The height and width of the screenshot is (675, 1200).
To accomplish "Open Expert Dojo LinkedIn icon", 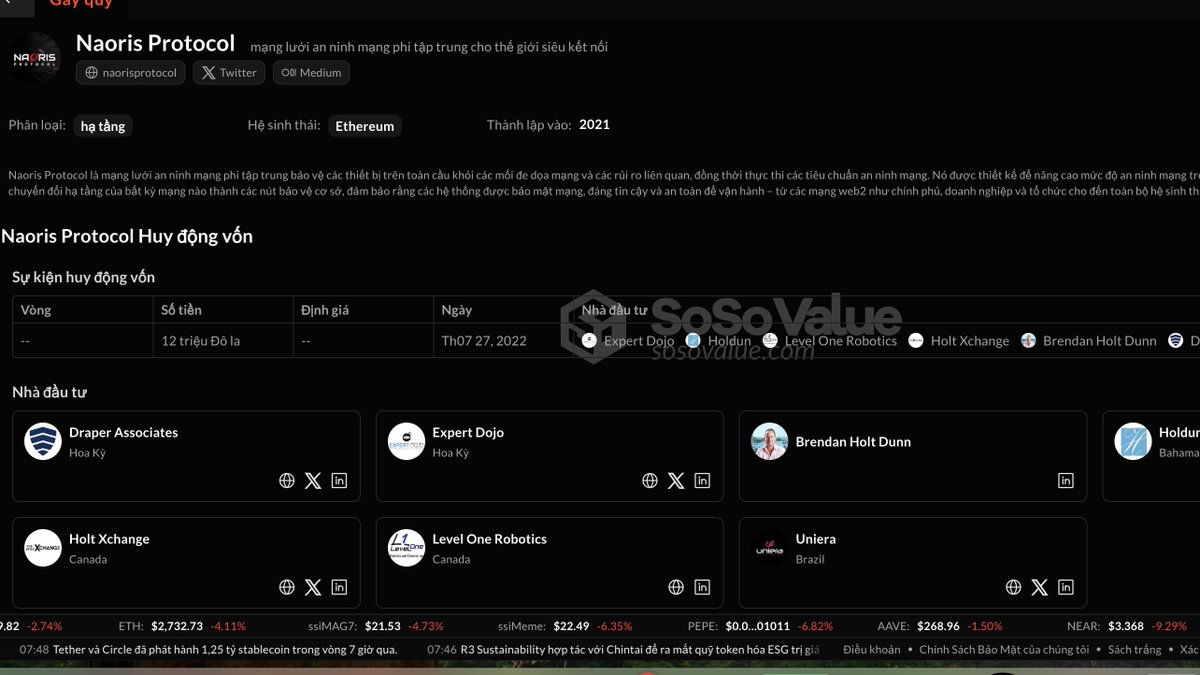I will [702, 481].
